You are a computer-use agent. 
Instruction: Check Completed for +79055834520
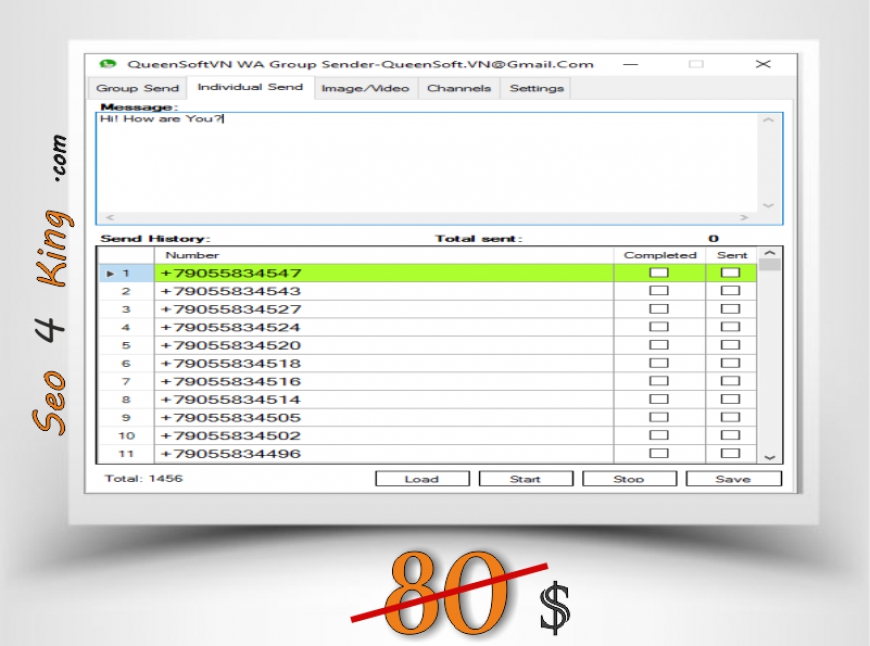(659, 345)
